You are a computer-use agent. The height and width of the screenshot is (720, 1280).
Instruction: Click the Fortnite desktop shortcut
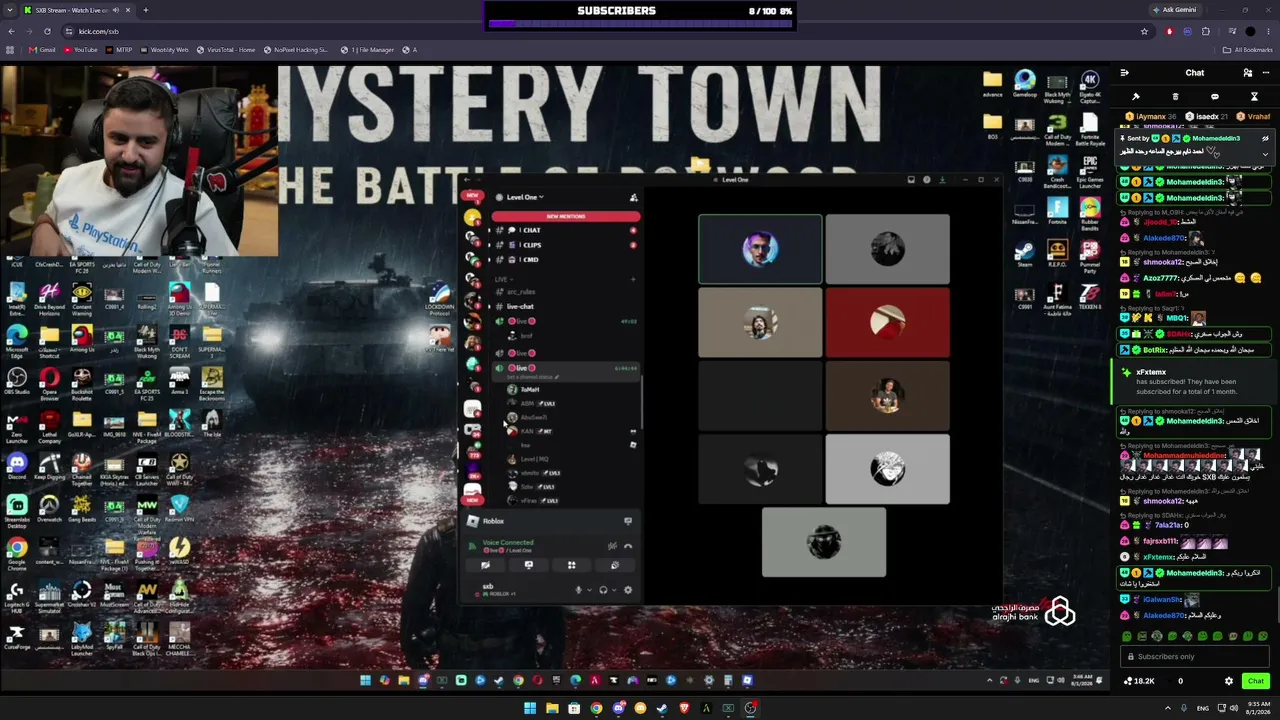[1057, 212]
